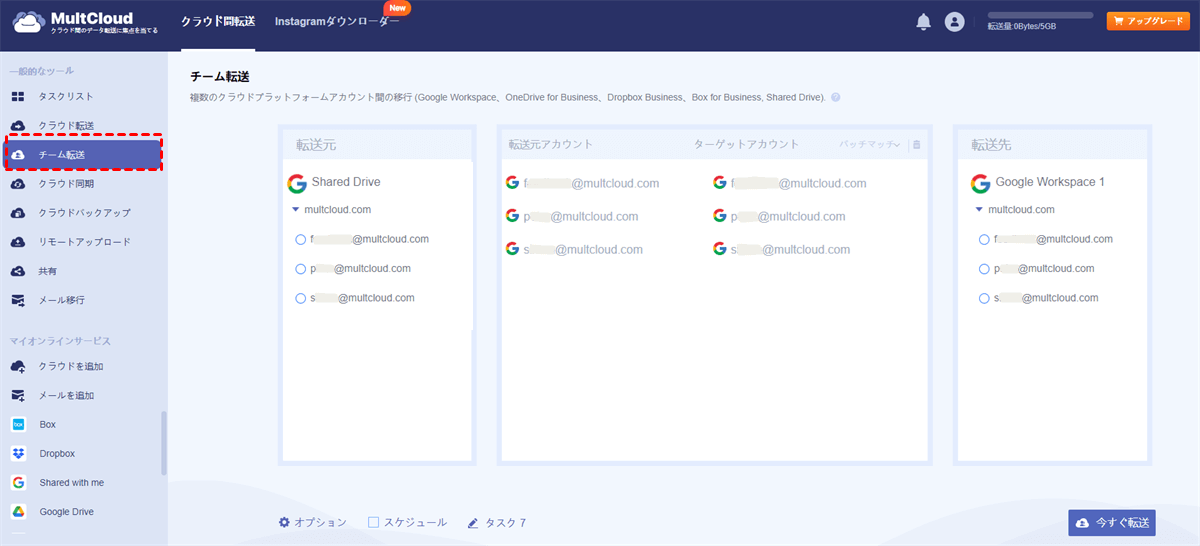
Task: Open Shared with me in sidebar
Action: coord(72,483)
